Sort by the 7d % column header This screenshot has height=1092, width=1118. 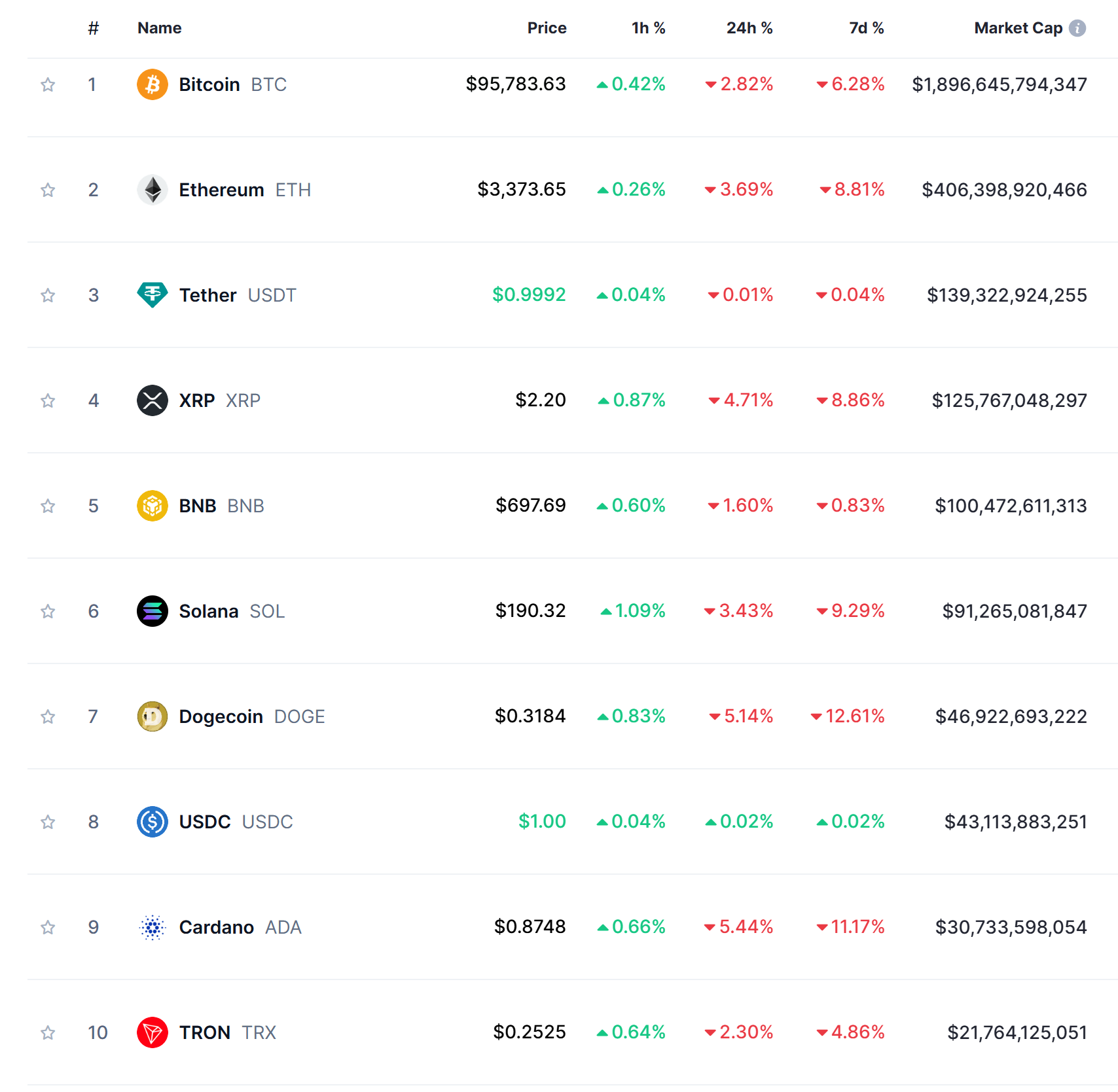pyautogui.click(x=866, y=28)
